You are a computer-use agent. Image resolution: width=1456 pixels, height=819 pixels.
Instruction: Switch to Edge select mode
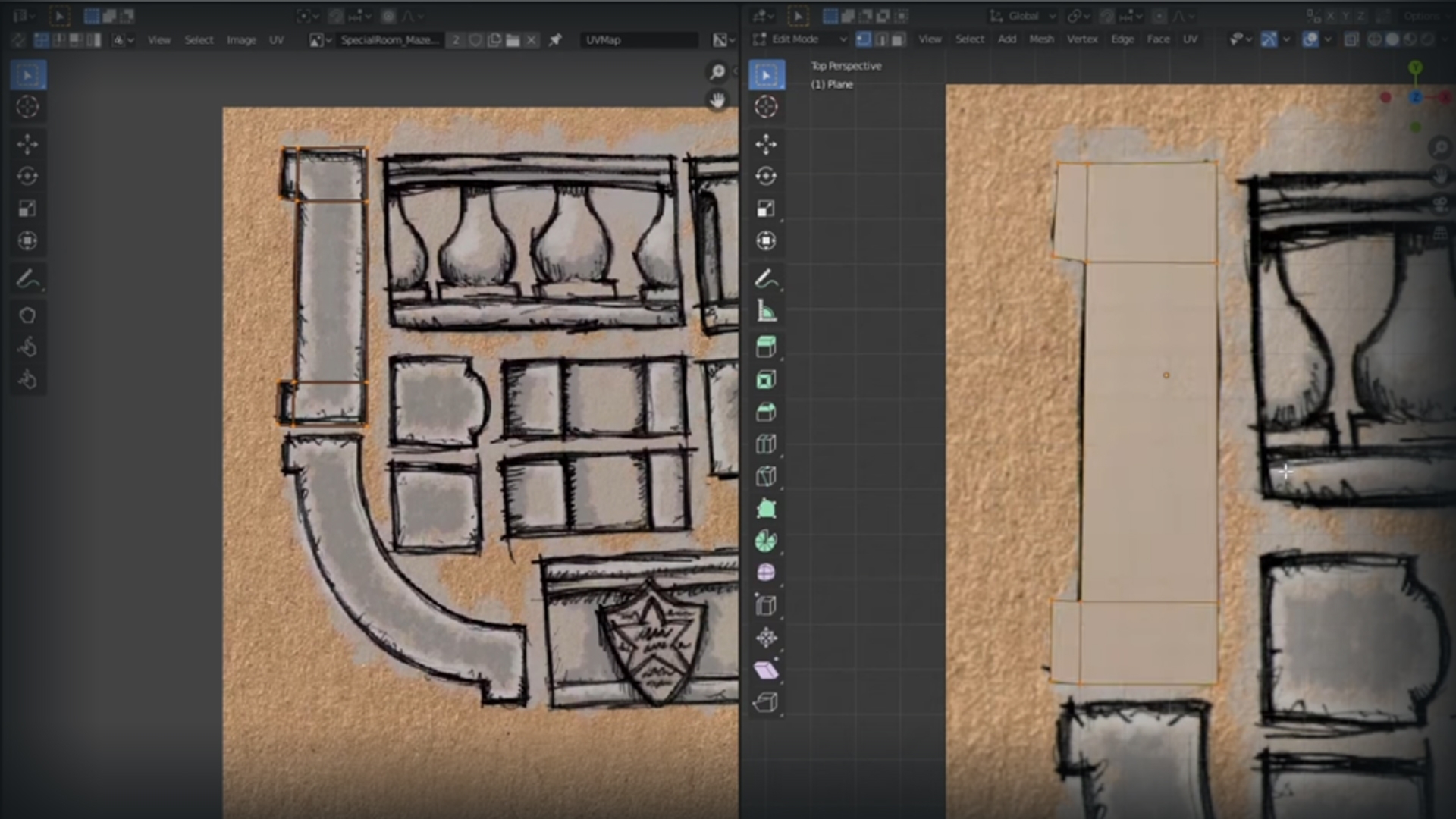click(x=882, y=39)
